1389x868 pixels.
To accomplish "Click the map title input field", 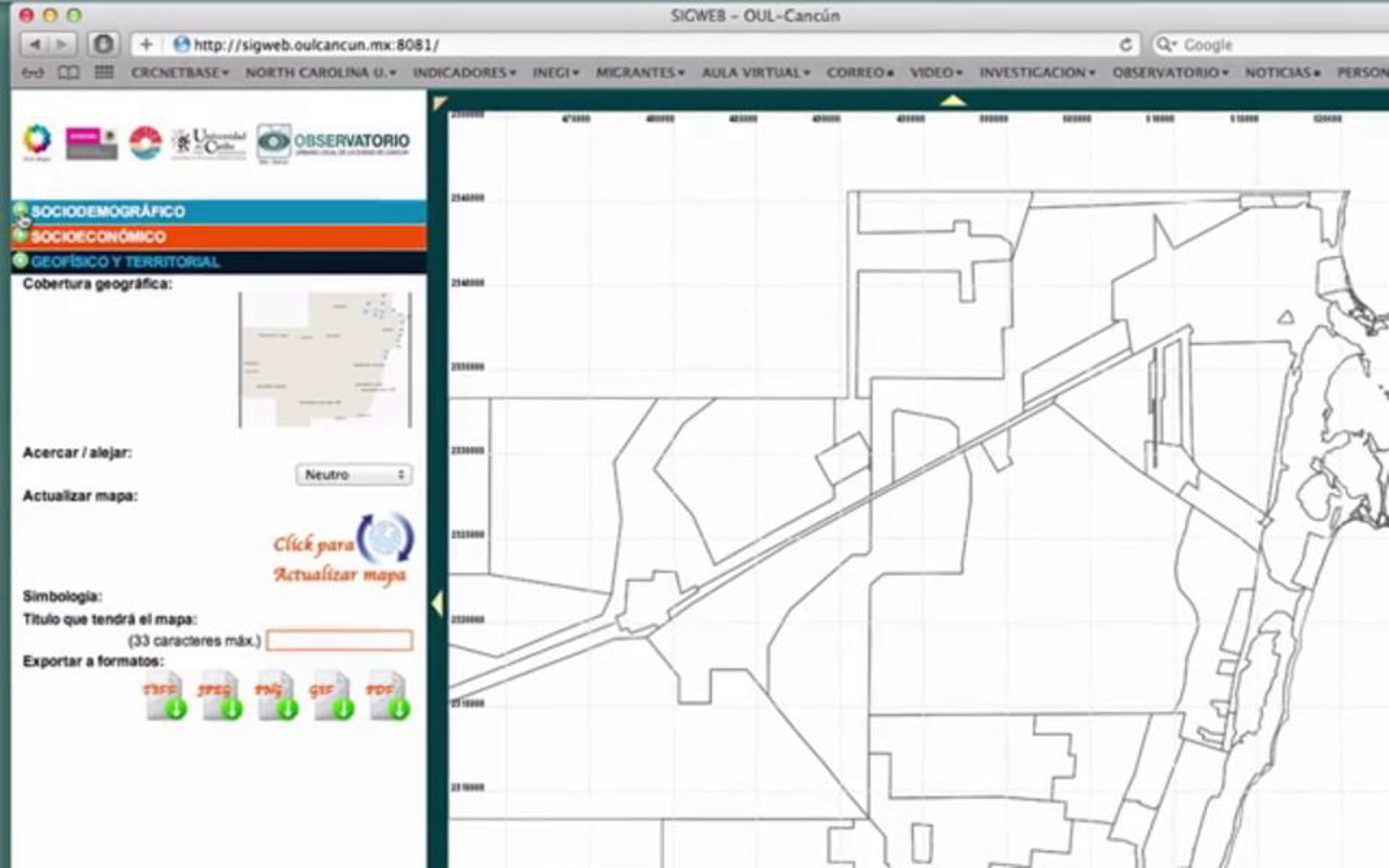I will pyautogui.click(x=340, y=641).
